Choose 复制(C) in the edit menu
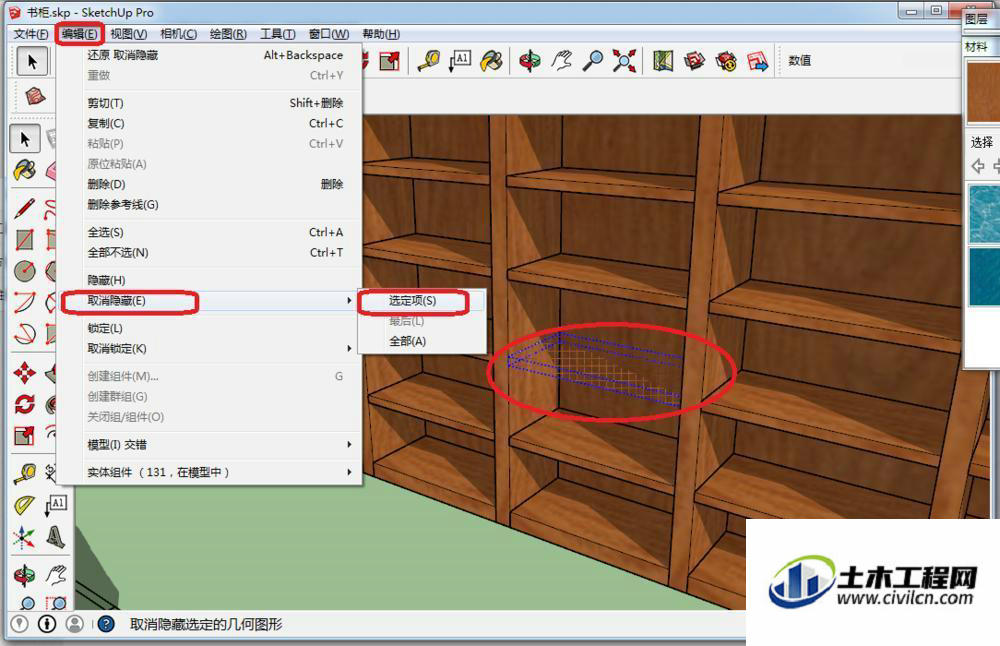1000x646 pixels. [x=209, y=123]
